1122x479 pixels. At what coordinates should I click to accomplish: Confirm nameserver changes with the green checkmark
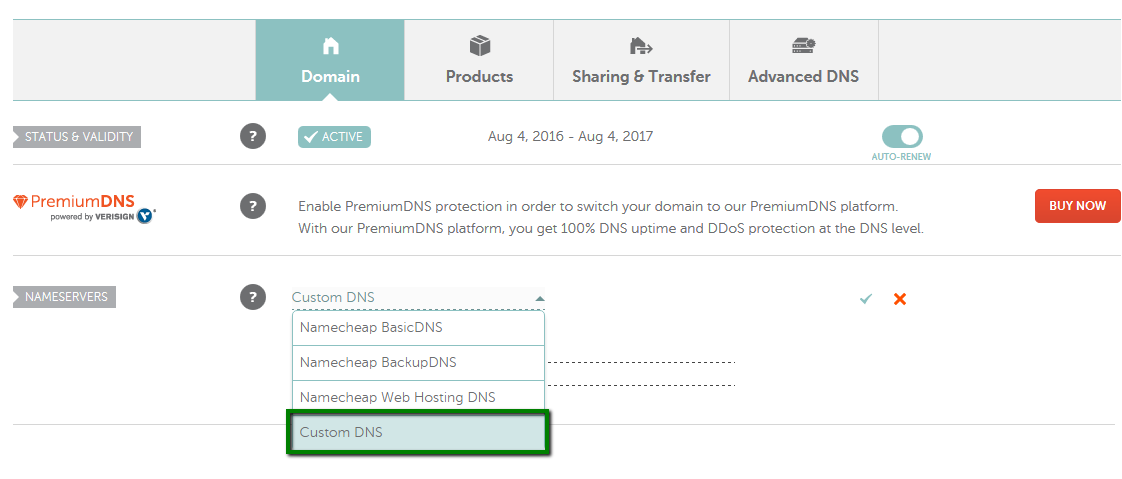click(866, 299)
